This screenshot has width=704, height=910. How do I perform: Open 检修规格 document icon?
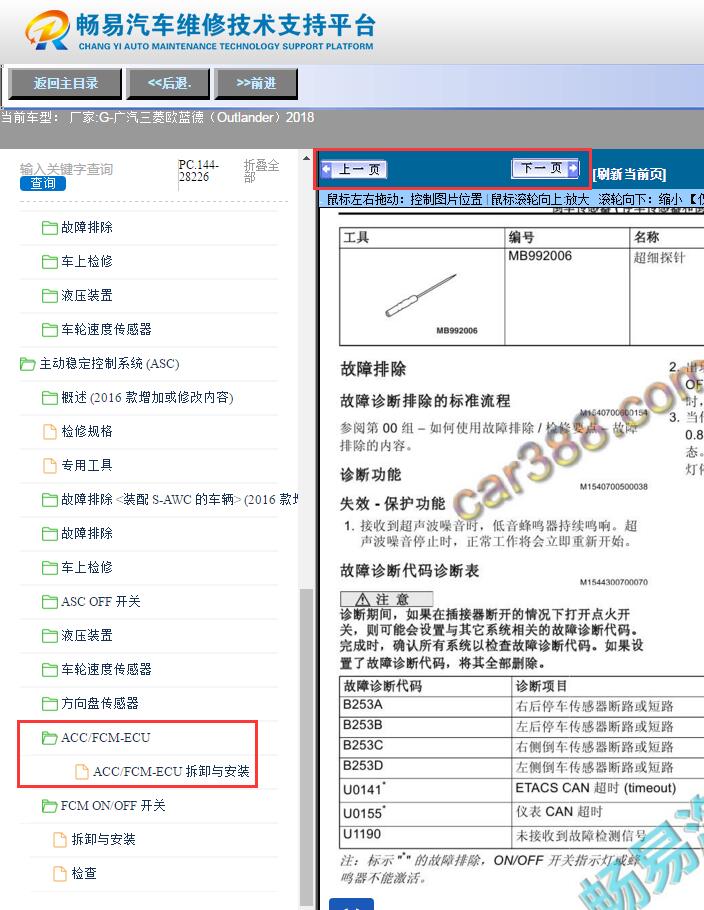pos(50,432)
